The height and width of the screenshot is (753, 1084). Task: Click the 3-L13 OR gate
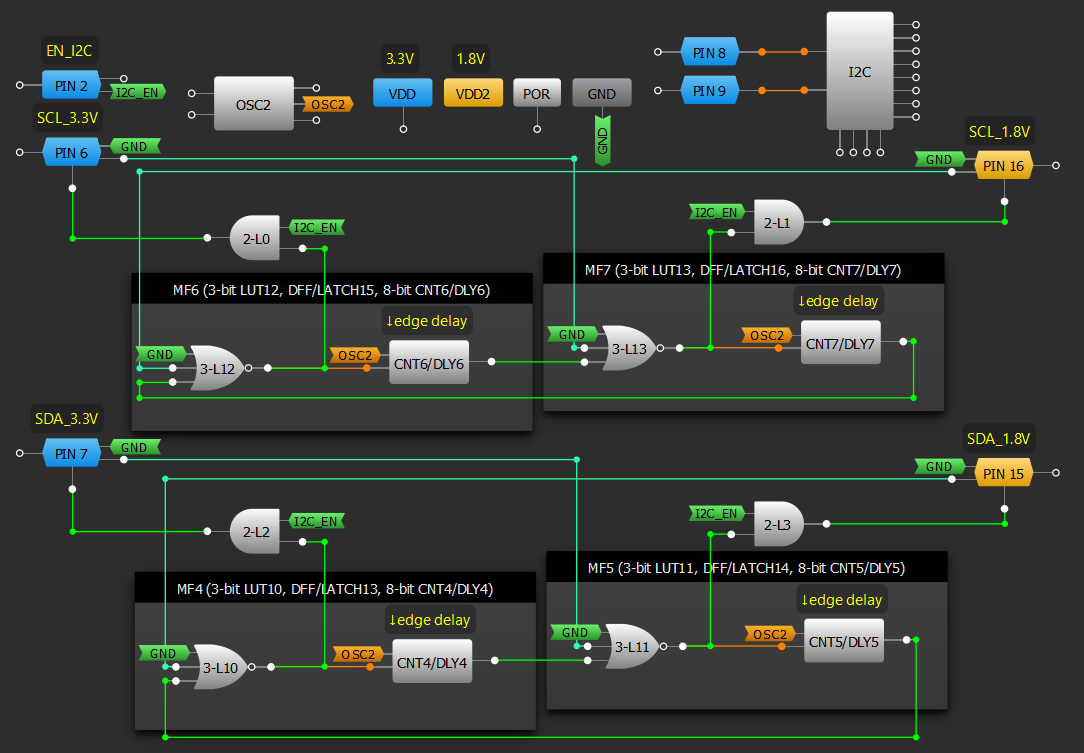pos(628,348)
